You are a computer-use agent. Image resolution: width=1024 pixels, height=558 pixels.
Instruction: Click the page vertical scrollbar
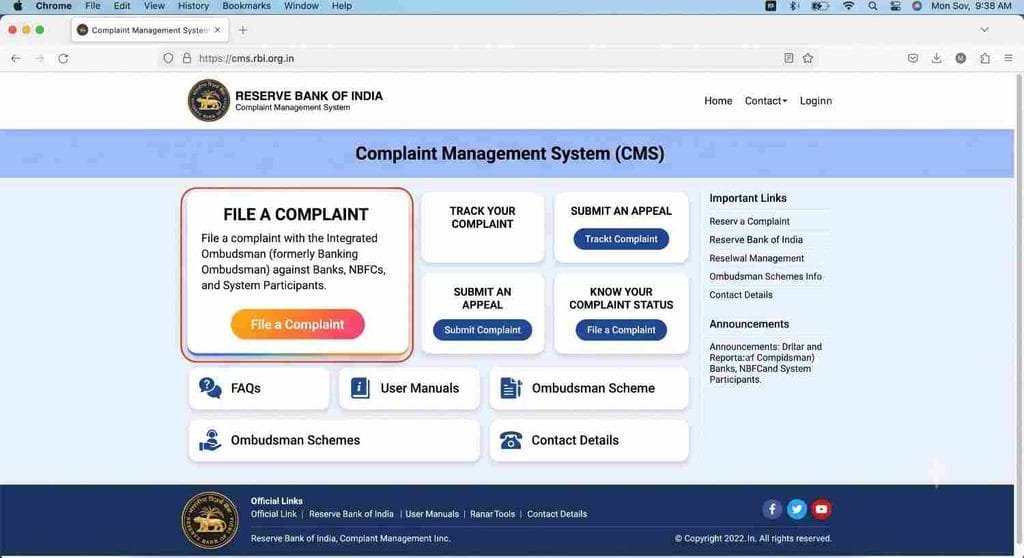1018,307
